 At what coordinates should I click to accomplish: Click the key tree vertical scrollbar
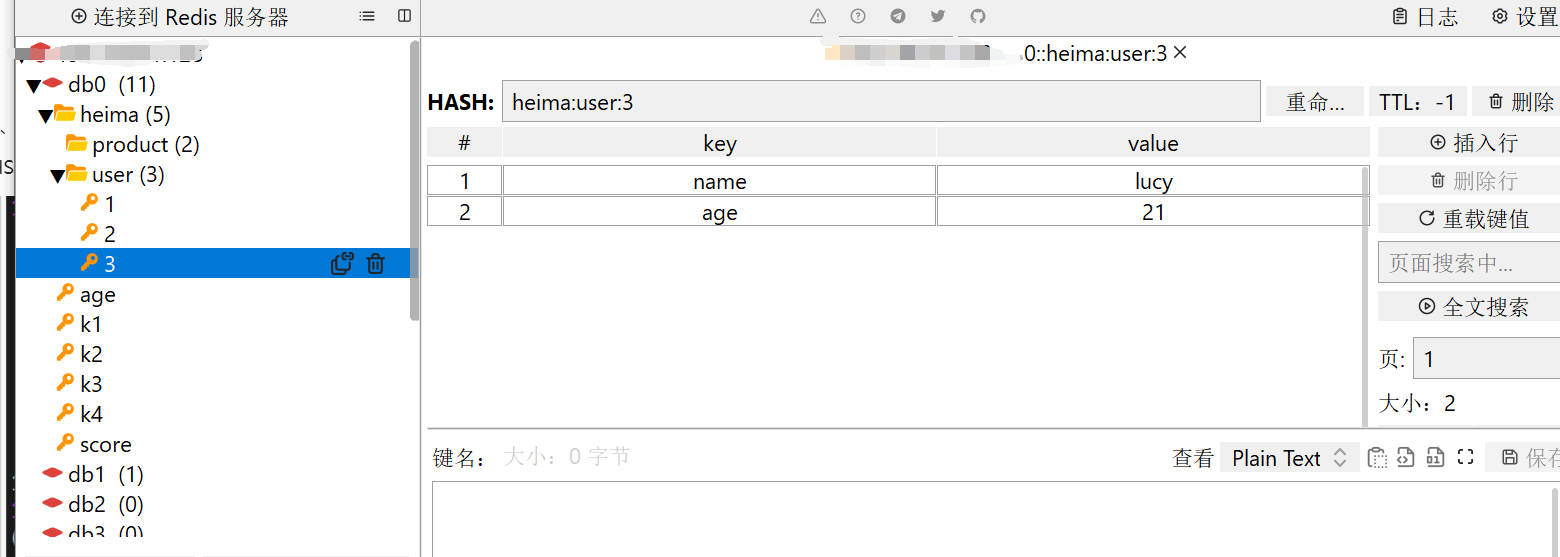tap(415, 180)
